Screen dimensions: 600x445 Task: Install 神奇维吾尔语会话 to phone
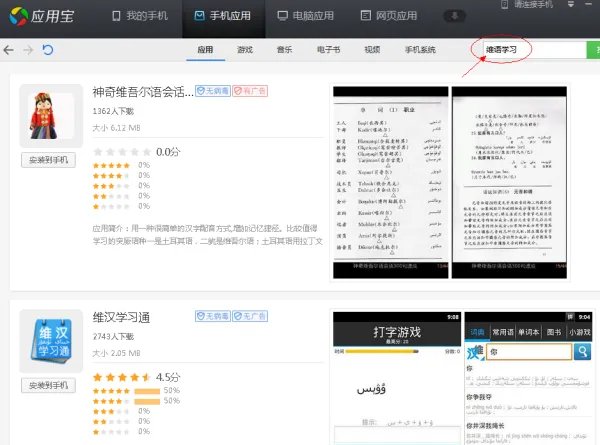tap(48, 160)
